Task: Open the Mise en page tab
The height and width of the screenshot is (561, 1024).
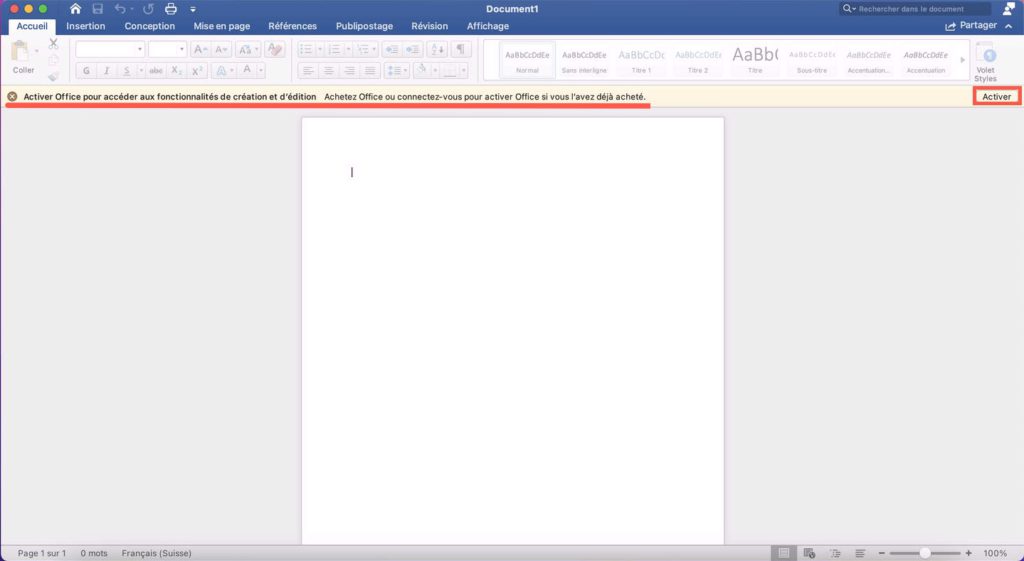Action: coord(222,26)
